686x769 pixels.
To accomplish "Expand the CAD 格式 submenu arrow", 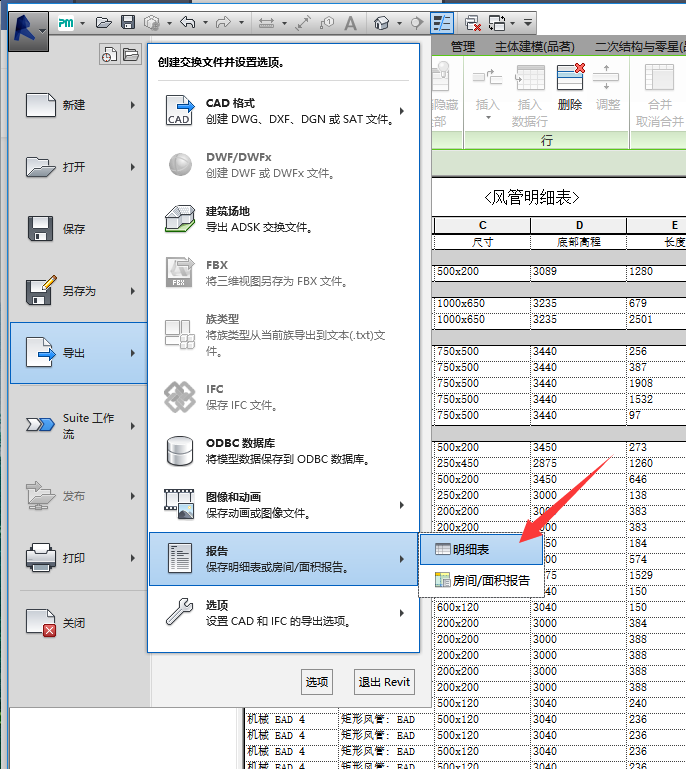I will (x=402, y=111).
